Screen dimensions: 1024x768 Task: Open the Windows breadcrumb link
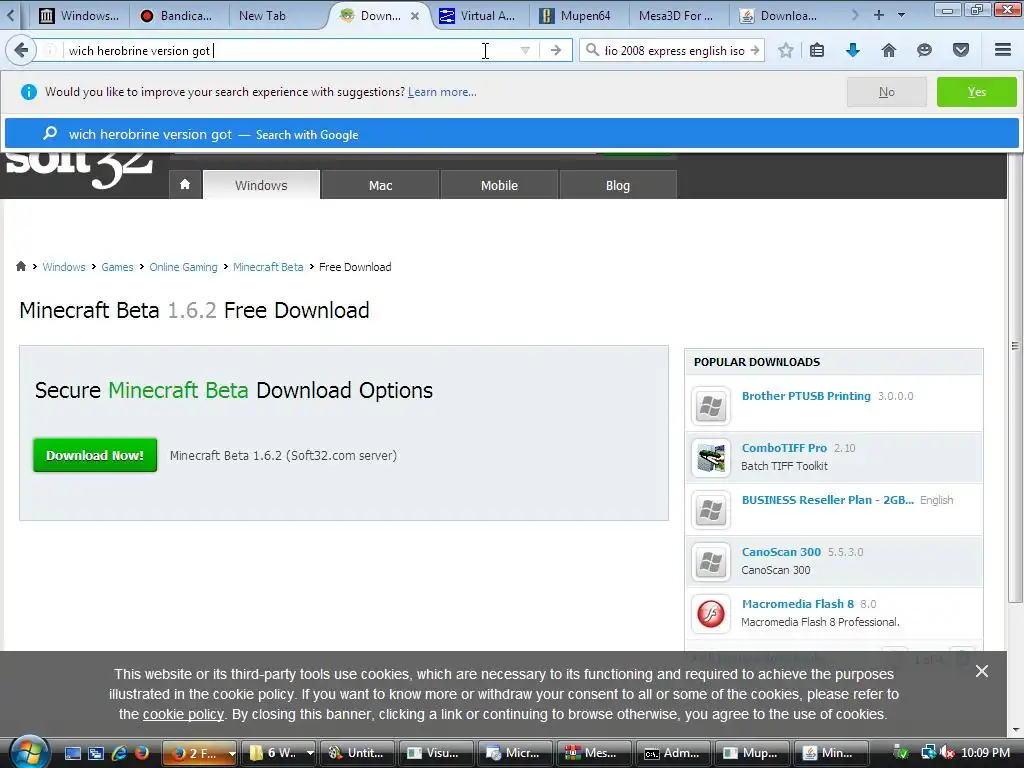coord(64,267)
